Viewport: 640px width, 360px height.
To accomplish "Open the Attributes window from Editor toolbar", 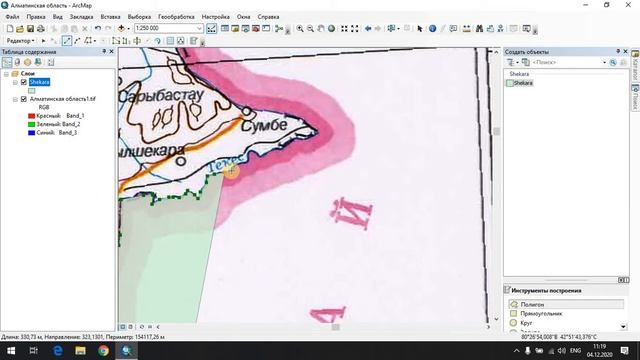I will click(x=170, y=41).
